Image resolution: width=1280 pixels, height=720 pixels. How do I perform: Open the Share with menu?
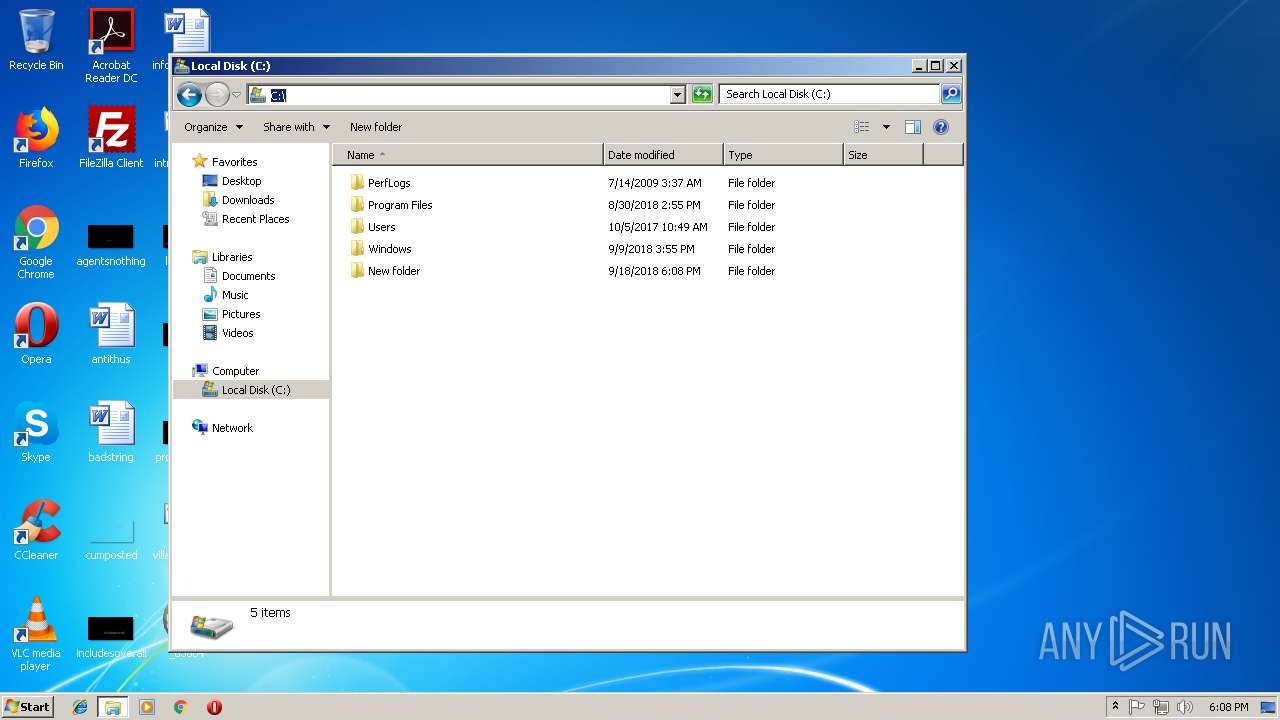[296, 127]
